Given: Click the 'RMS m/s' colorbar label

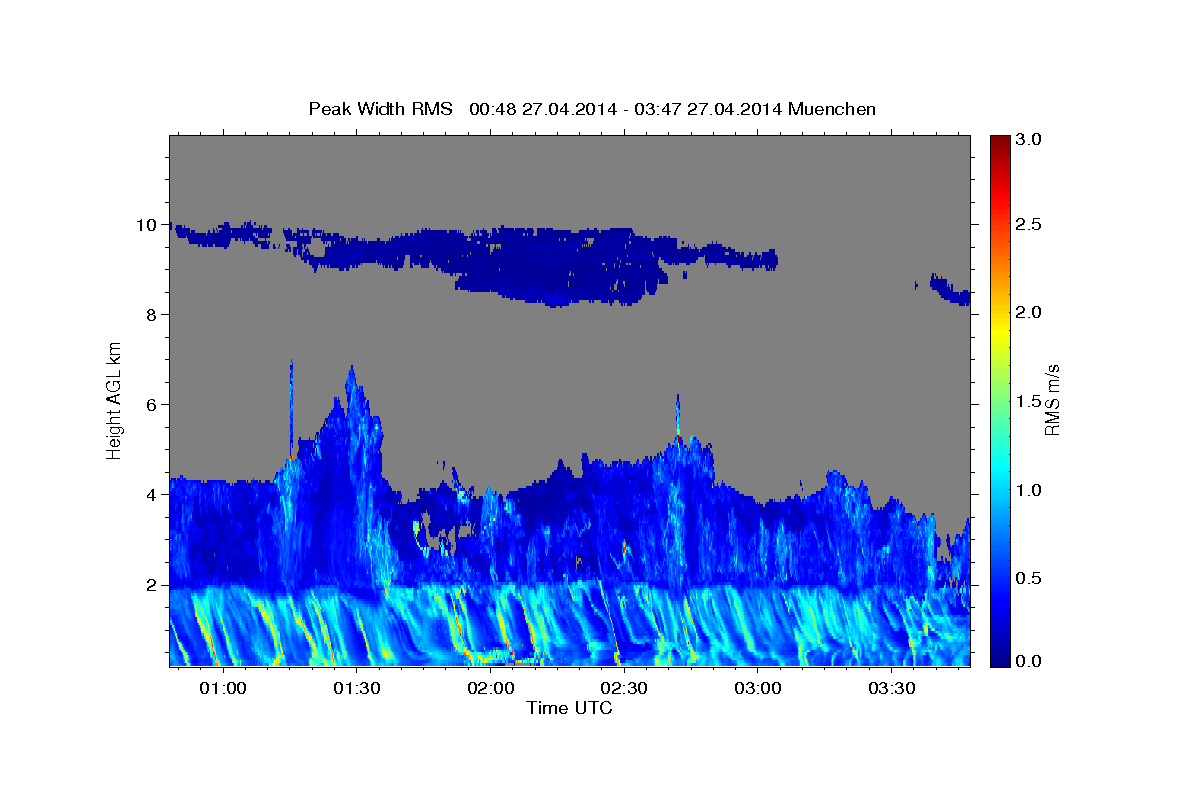Looking at the screenshot, I should [1052, 400].
